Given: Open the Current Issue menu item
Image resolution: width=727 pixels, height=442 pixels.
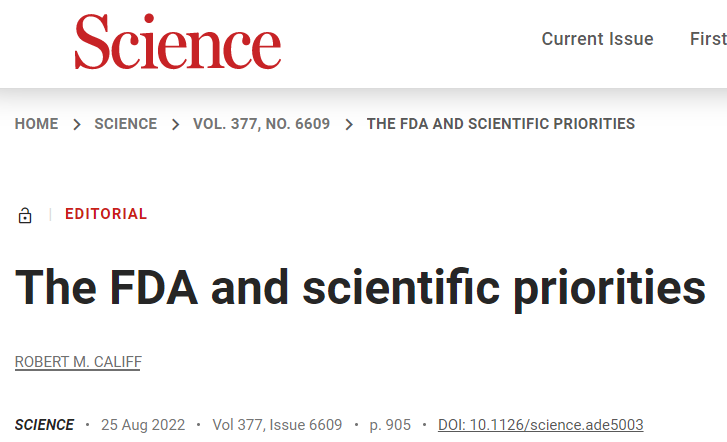Looking at the screenshot, I should click(597, 39).
